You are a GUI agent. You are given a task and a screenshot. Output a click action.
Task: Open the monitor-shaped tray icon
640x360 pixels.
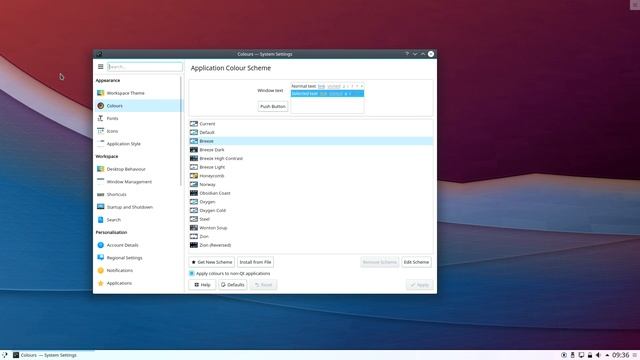pyautogui.click(x=581, y=355)
